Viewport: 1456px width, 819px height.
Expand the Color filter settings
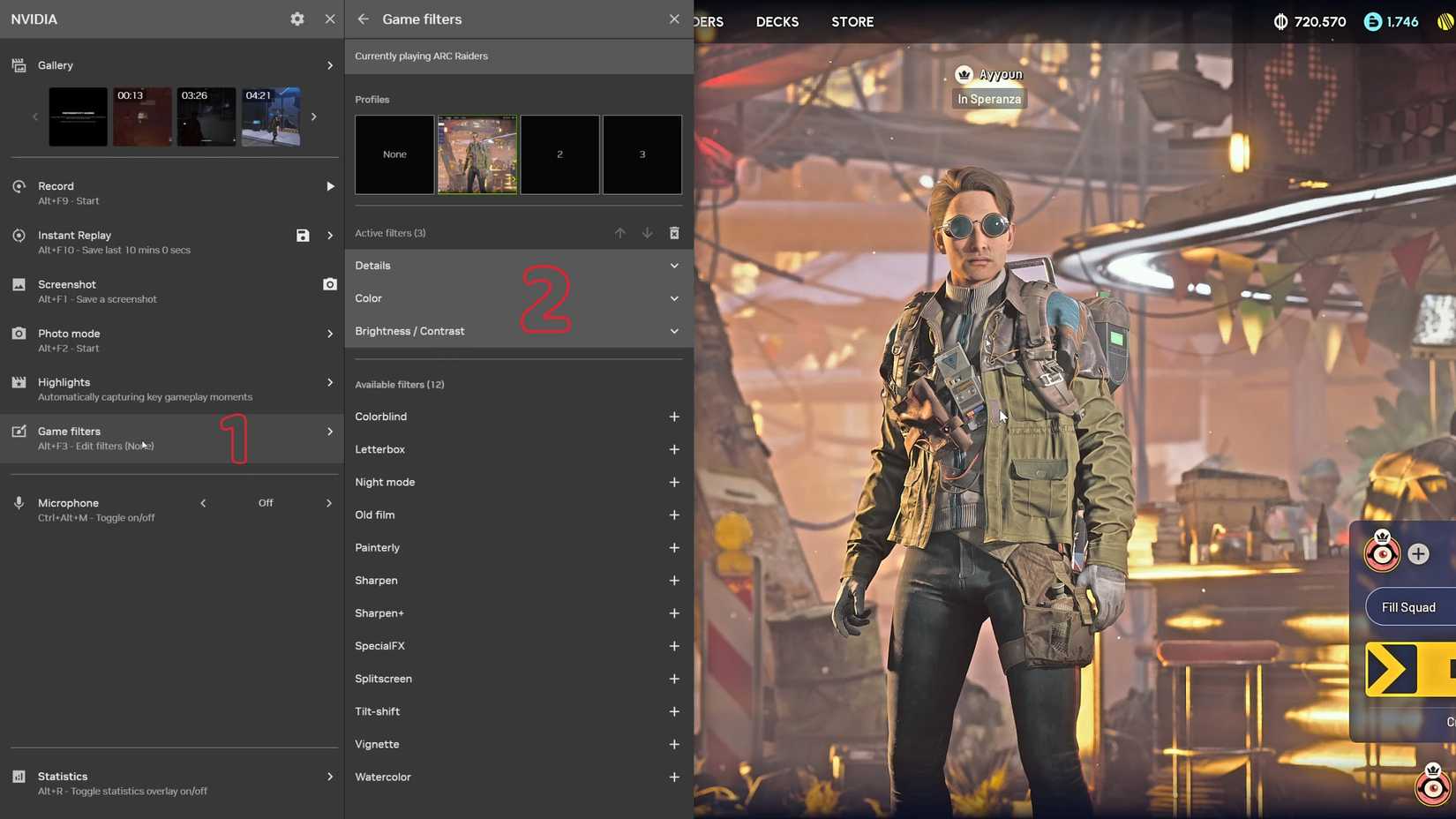[x=673, y=298]
